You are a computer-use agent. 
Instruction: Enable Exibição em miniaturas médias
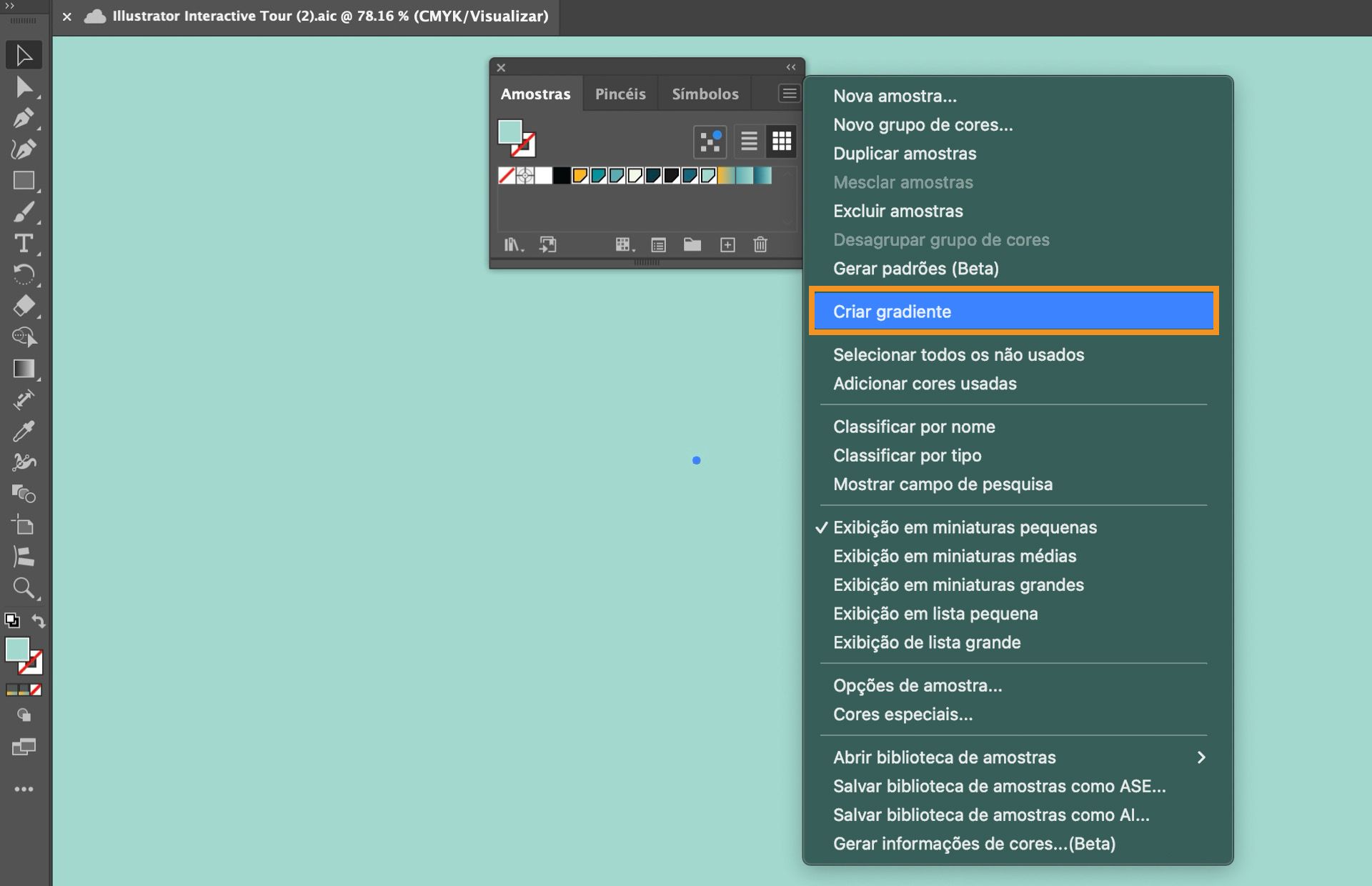[x=954, y=556]
